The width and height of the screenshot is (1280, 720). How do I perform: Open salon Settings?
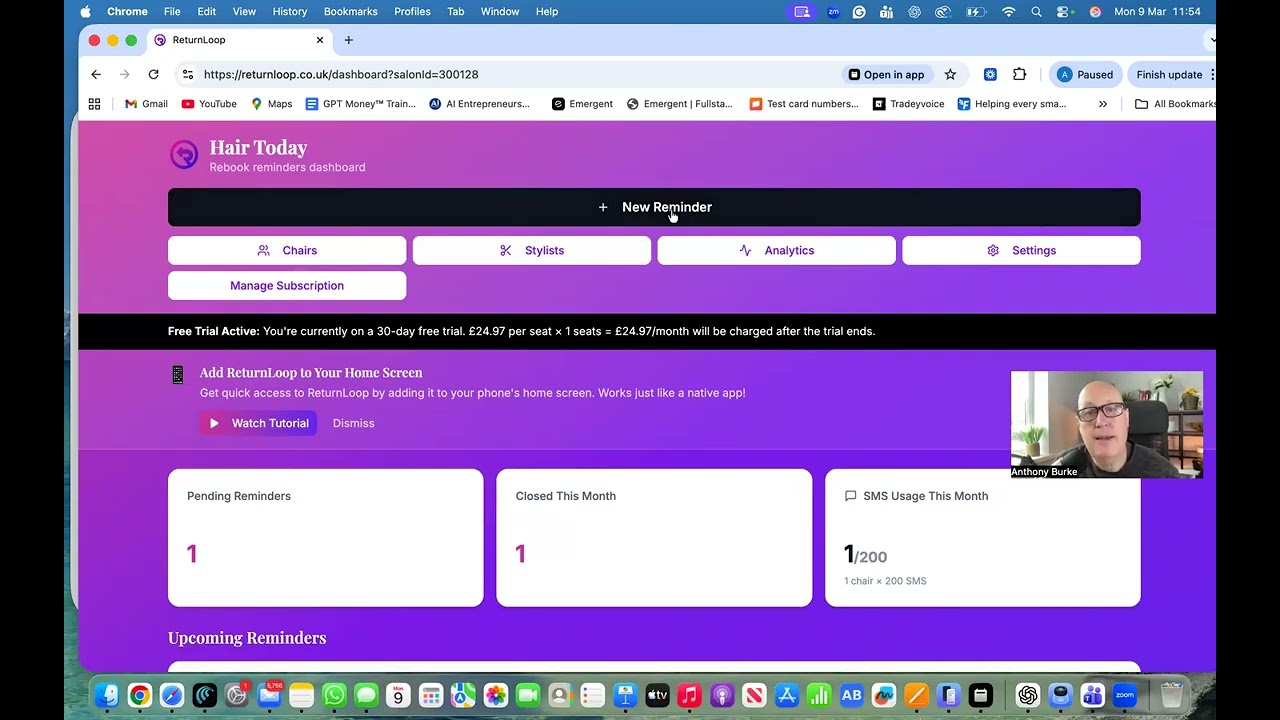pyautogui.click(x=1021, y=250)
